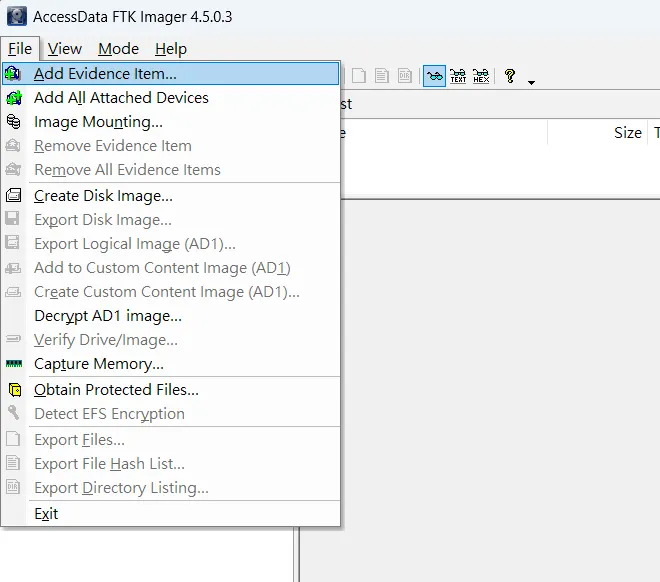Image resolution: width=660 pixels, height=582 pixels.
Task: Open the Mode menu
Action: pyautogui.click(x=118, y=49)
